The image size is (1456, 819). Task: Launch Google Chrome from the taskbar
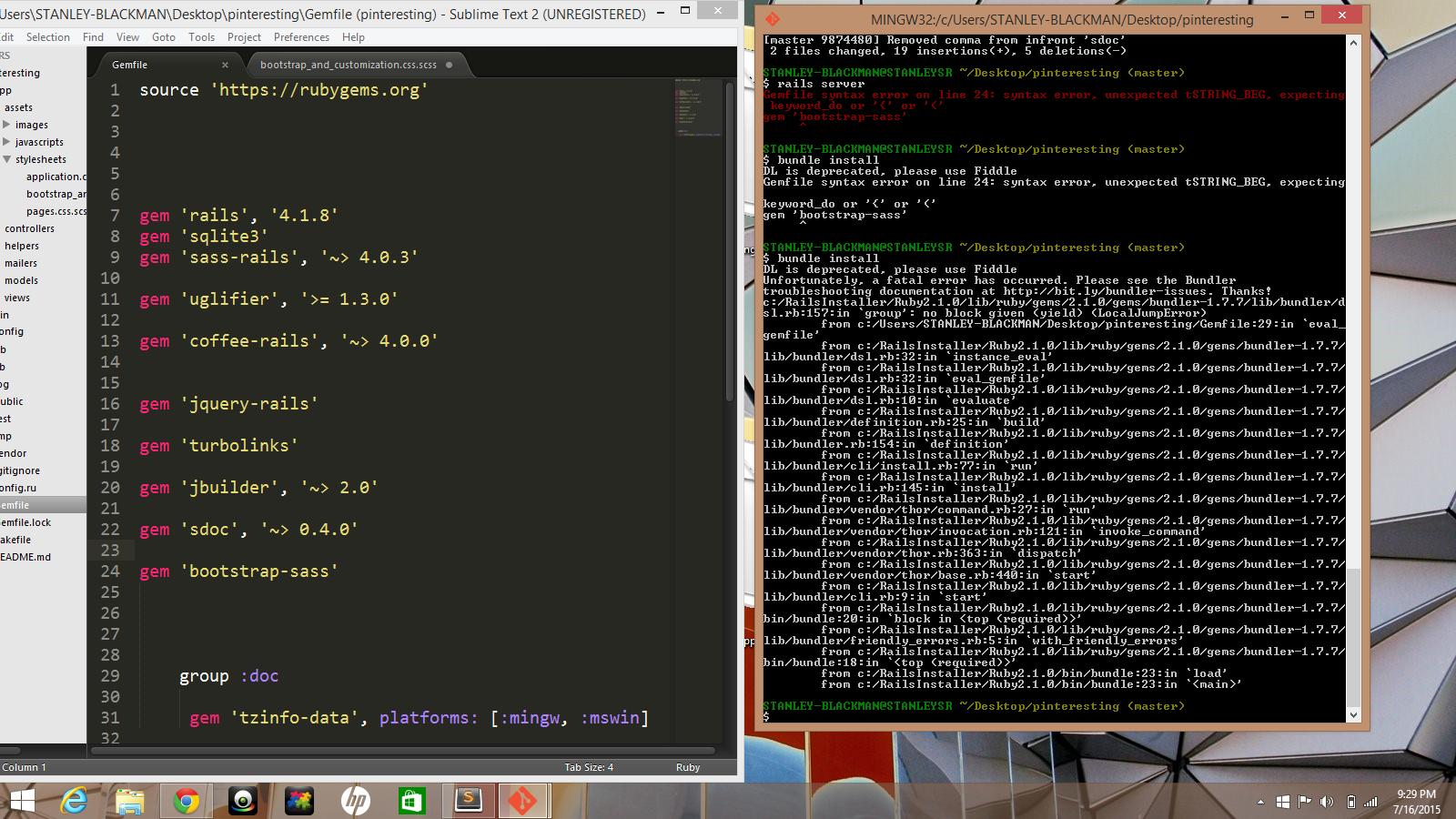coord(187,802)
